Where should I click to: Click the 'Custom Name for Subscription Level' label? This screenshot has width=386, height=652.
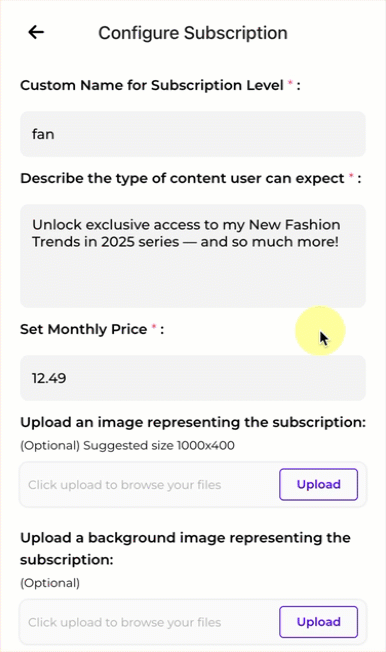(x=152, y=85)
